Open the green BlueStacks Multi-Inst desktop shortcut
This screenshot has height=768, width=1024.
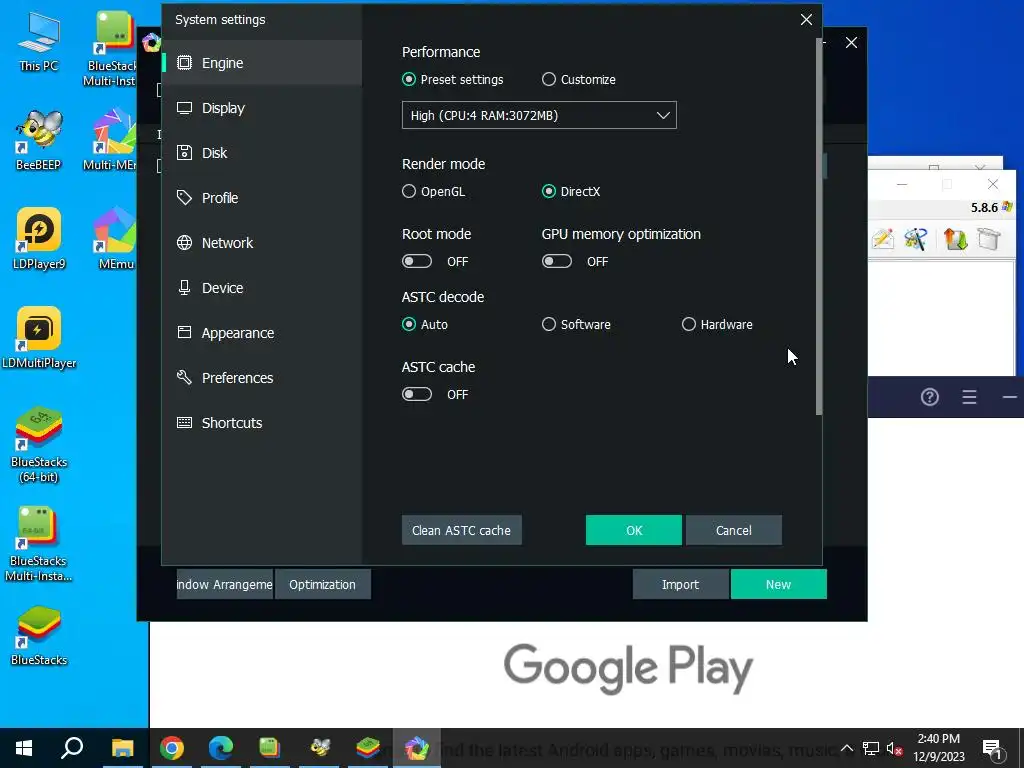[x=112, y=49]
